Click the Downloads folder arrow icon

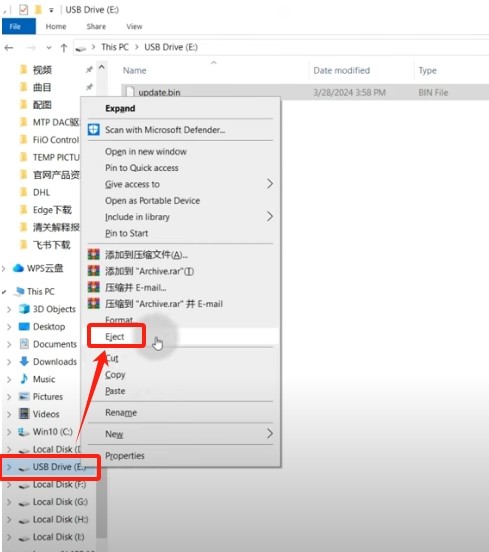24,361
